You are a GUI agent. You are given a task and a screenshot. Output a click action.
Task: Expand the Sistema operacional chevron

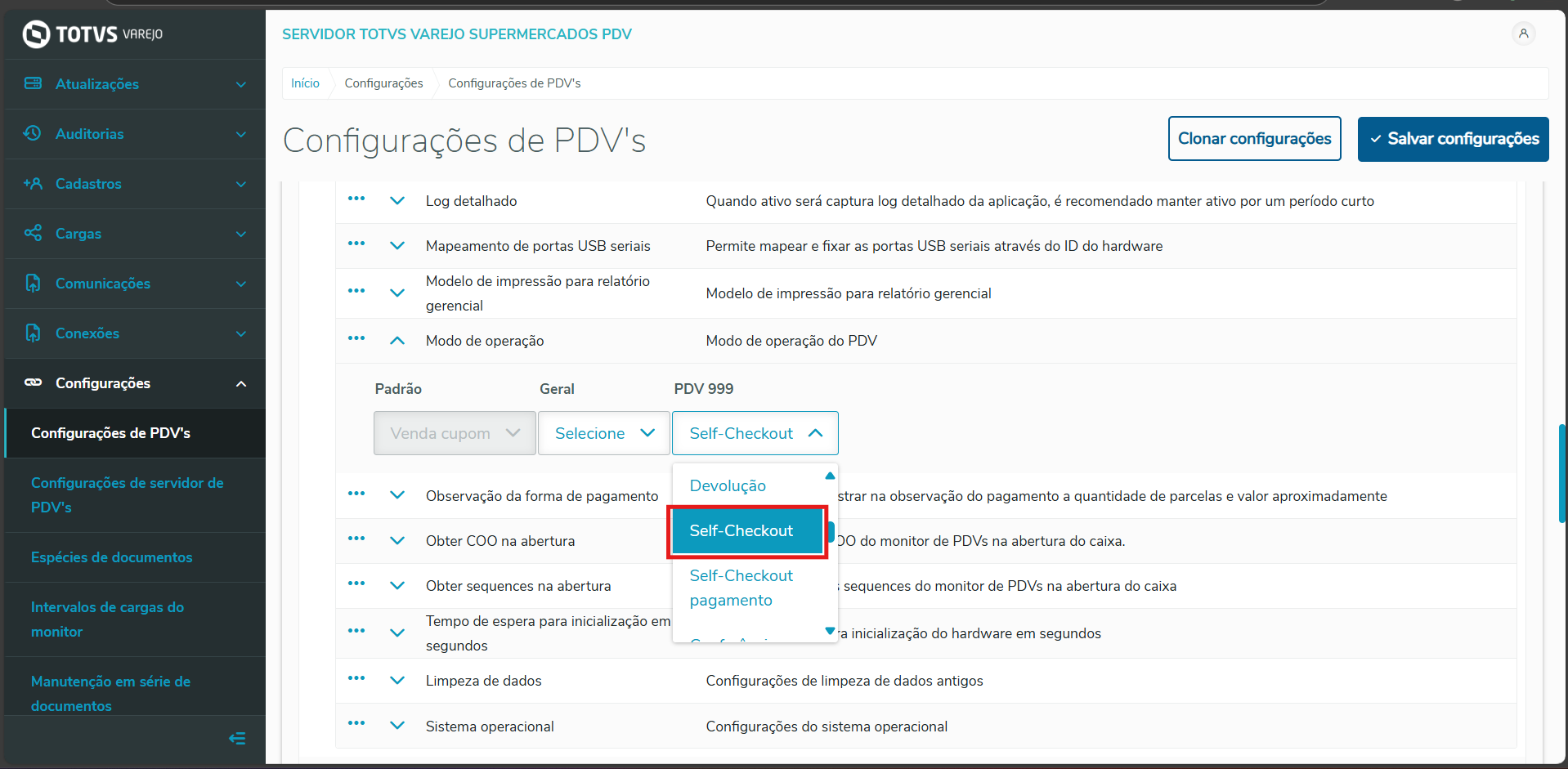click(x=397, y=726)
